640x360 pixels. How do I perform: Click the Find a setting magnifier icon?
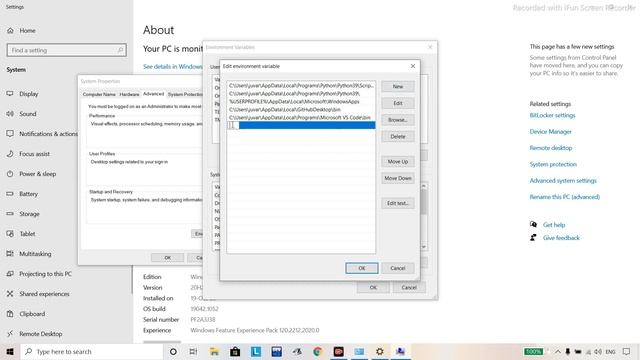click(x=120, y=50)
